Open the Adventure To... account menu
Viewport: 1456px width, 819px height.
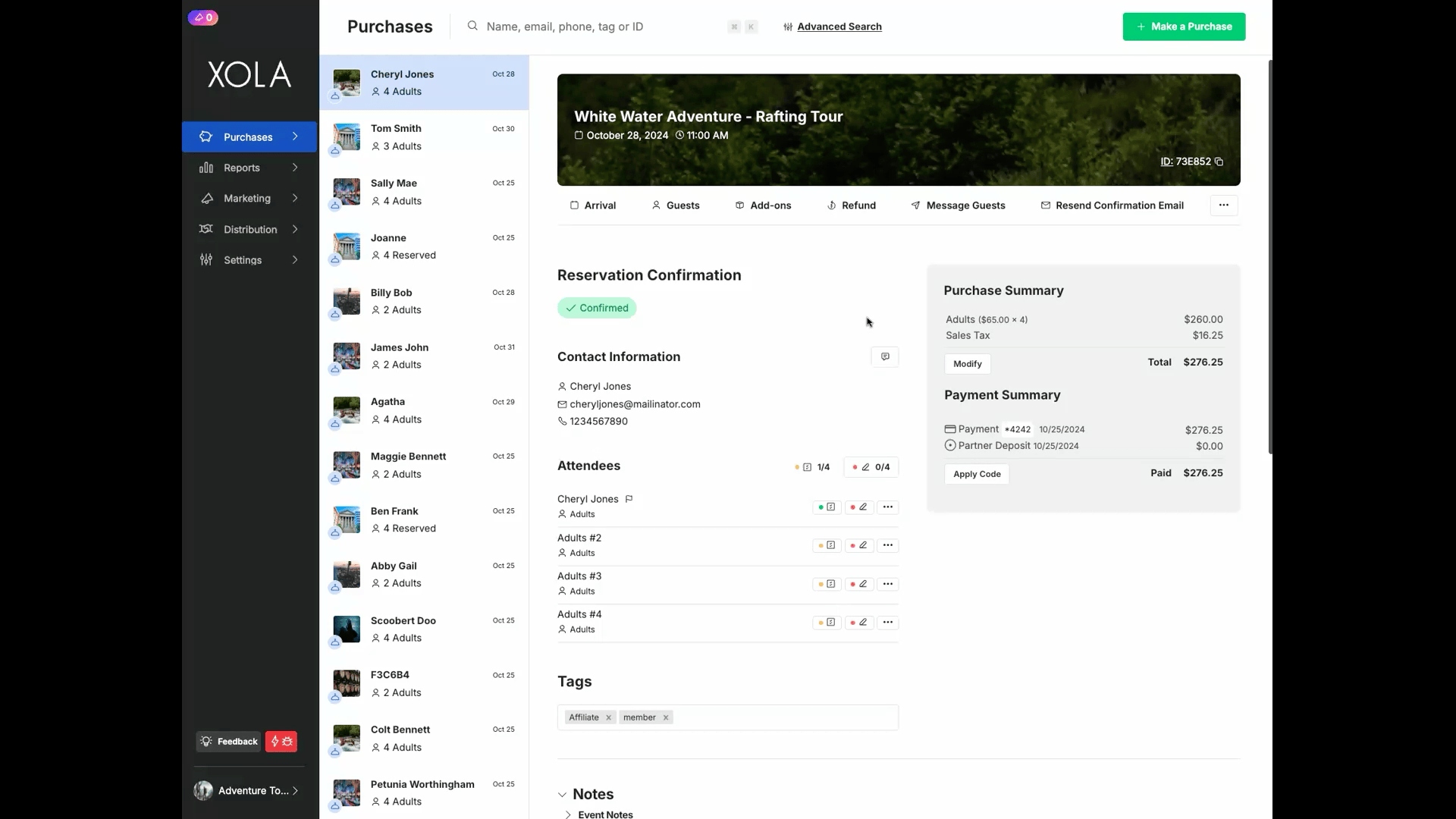pyautogui.click(x=246, y=790)
